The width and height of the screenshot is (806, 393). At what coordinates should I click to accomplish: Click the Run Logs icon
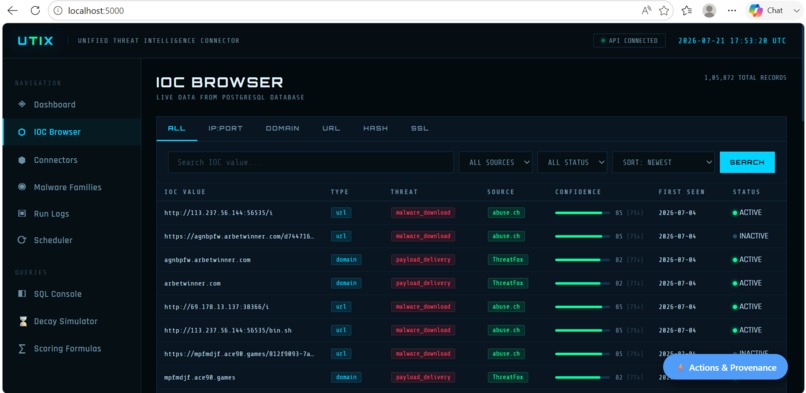pyautogui.click(x=22, y=213)
